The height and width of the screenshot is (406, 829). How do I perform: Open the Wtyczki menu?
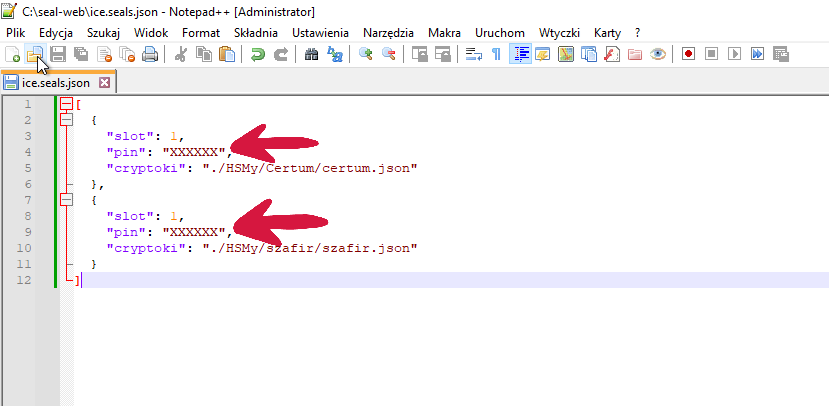pyautogui.click(x=558, y=33)
